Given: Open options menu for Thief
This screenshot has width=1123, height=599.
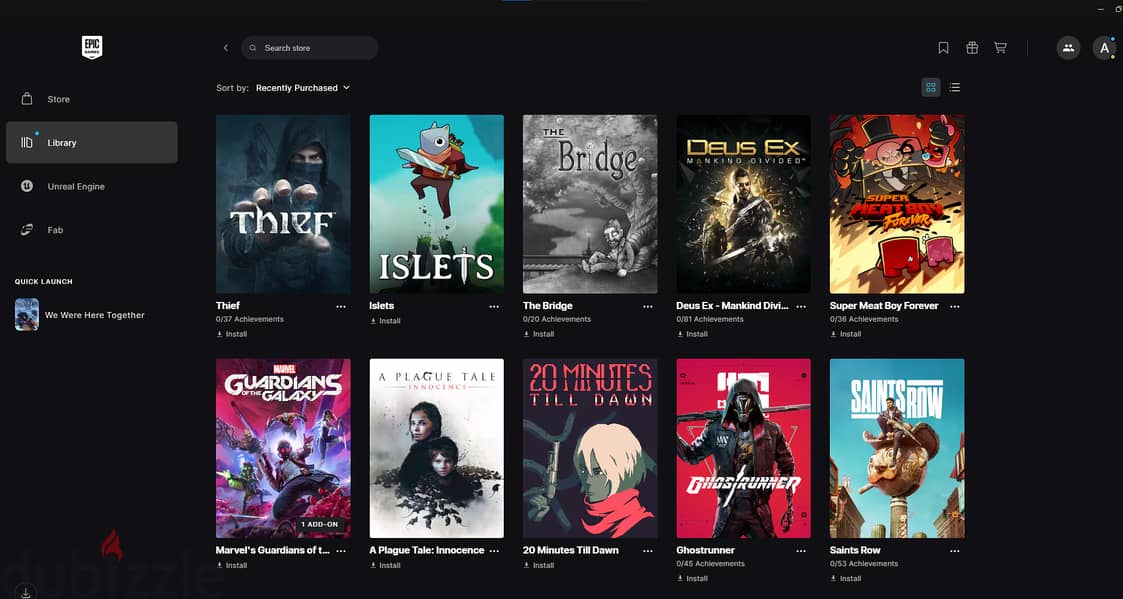Looking at the screenshot, I should [x=341, y=306].
